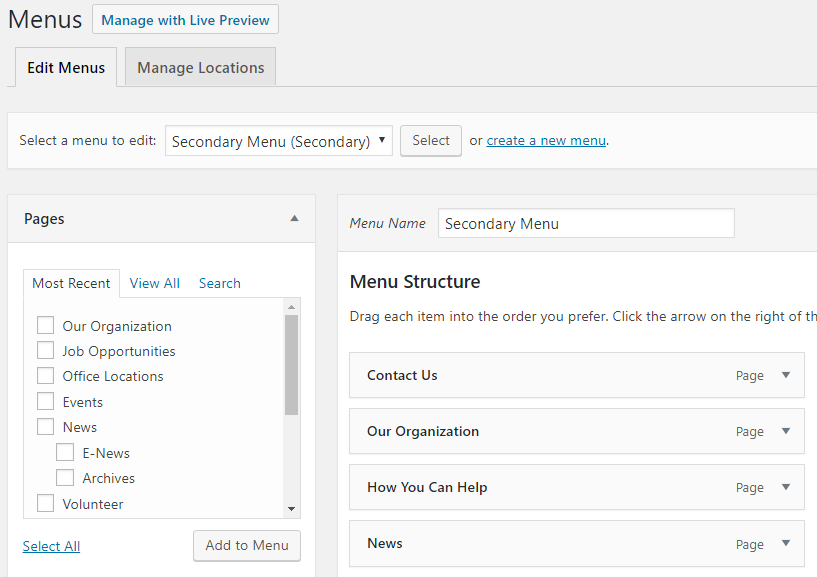
Task: Check the Our Organization page checkbox
Action: 45,325
